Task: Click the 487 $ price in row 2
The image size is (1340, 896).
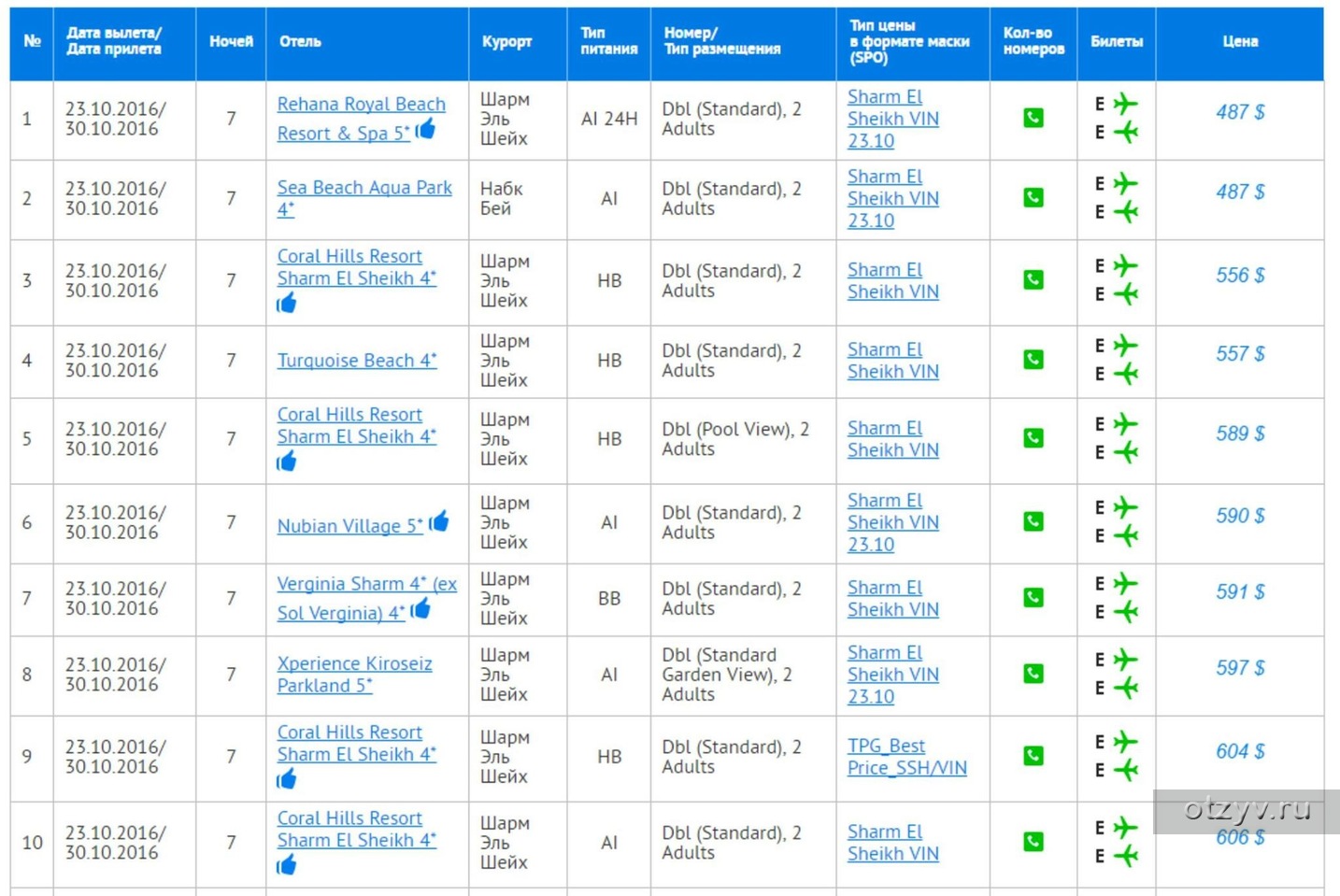Action: click(x=1240, y=192)
